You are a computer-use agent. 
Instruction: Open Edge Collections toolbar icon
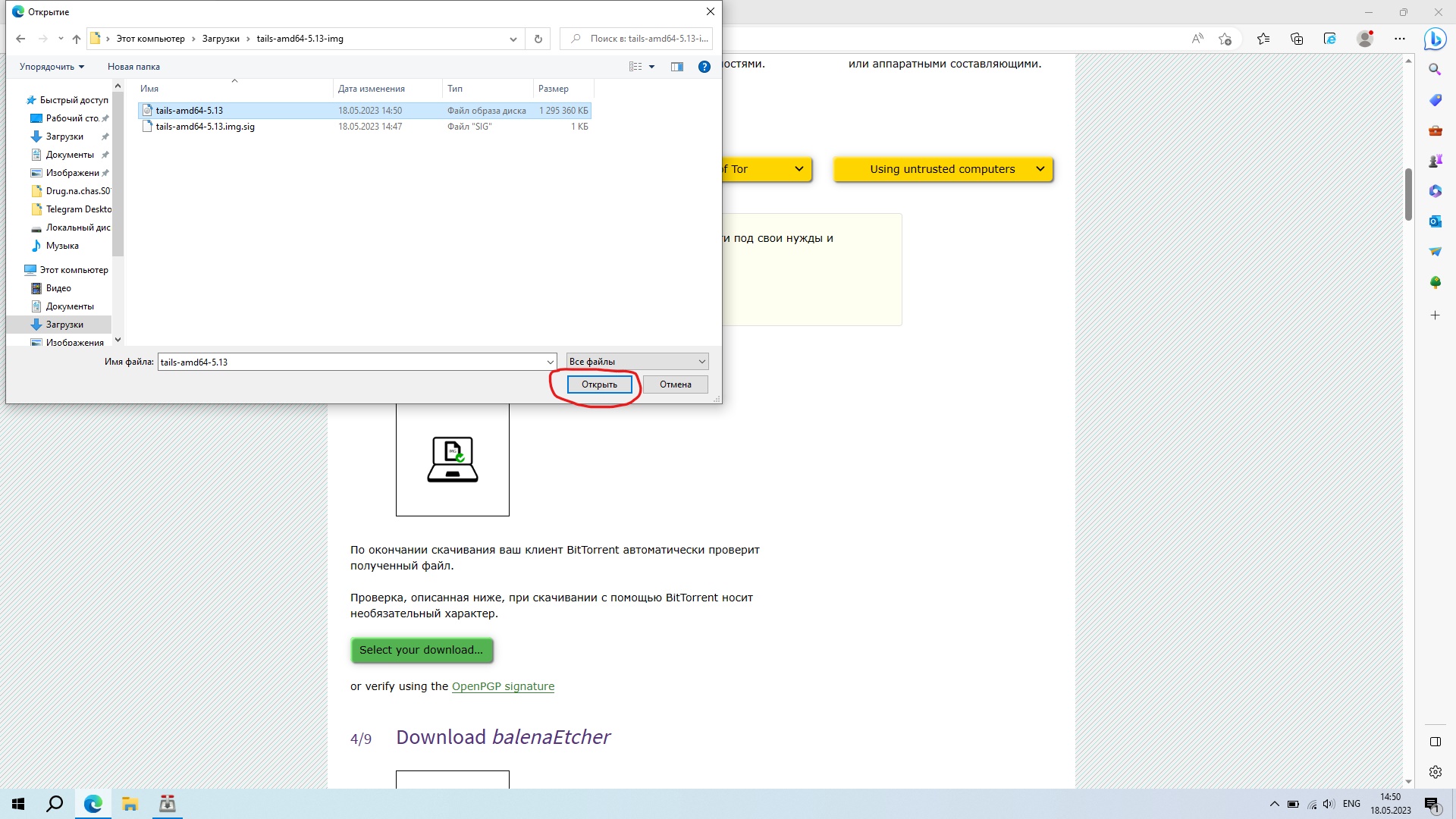1297,39
